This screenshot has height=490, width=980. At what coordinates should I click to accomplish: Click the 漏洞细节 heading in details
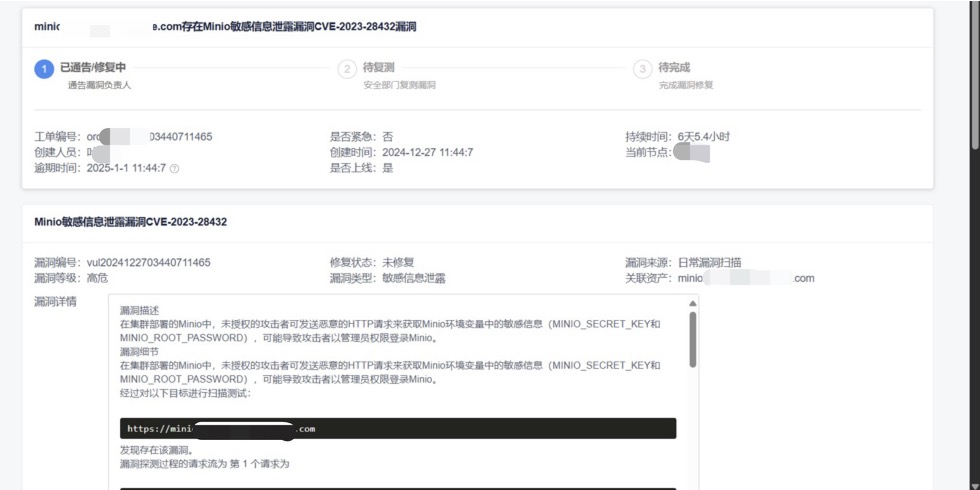139,352
